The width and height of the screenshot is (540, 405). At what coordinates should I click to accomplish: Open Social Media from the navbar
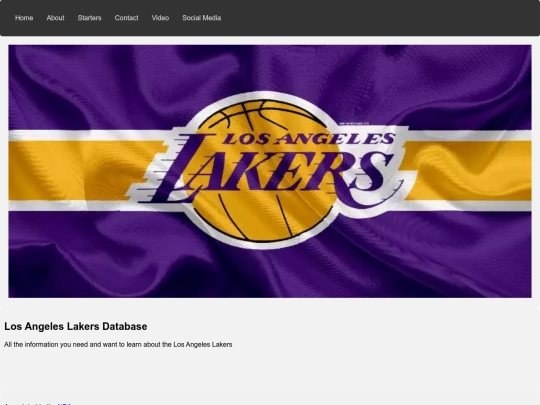201,18
